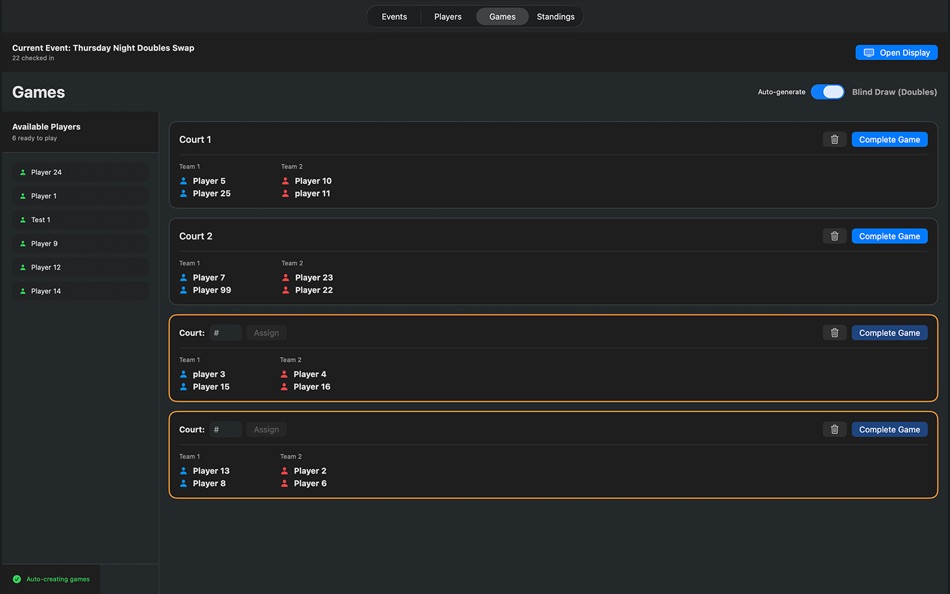
Task: Click the Court 2 heading
Action: click(196, 236)
